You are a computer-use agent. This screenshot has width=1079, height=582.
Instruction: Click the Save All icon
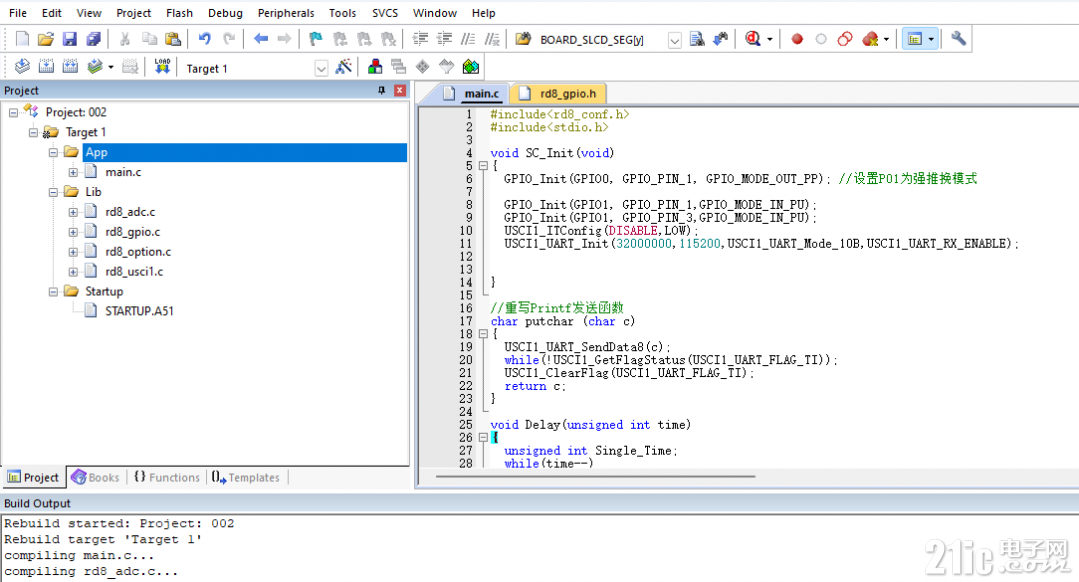[x=94, y=39]
